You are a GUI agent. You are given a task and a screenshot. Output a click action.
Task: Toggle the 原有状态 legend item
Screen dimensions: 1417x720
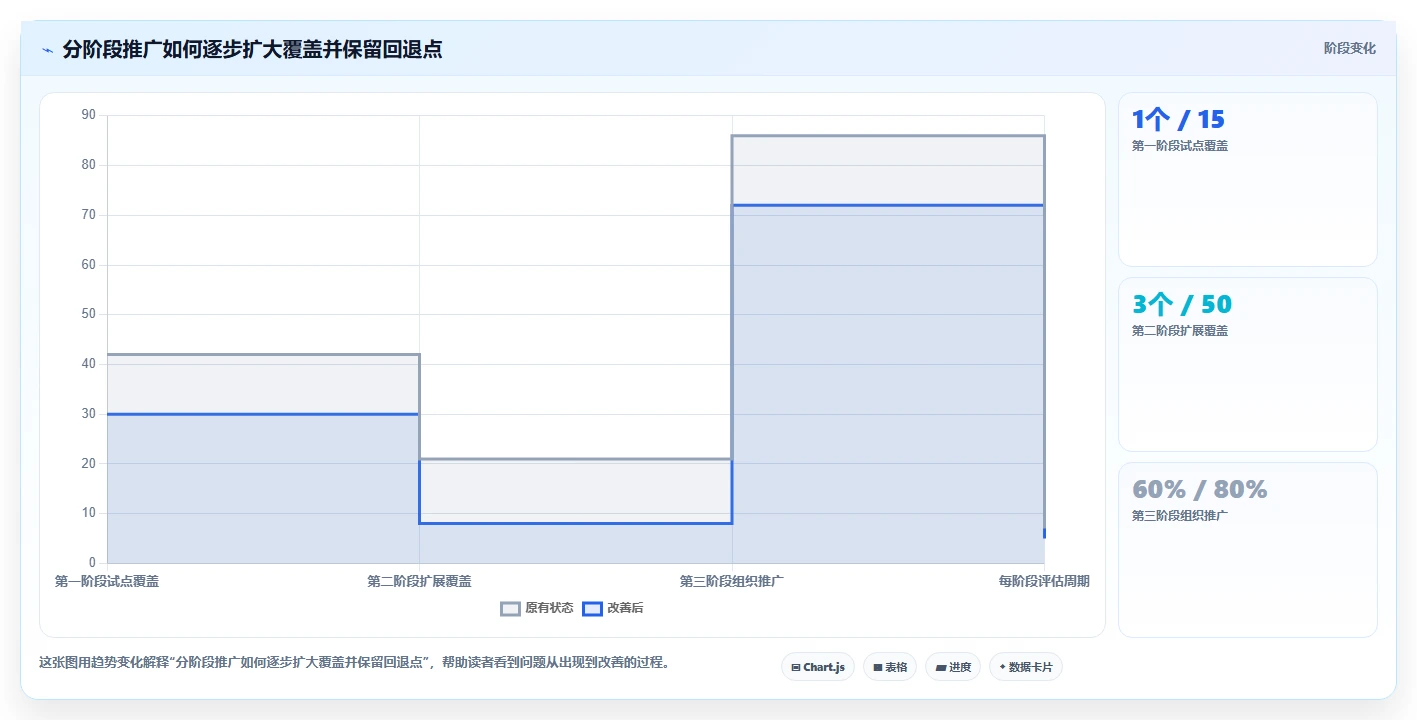click(x=537, y=608)
